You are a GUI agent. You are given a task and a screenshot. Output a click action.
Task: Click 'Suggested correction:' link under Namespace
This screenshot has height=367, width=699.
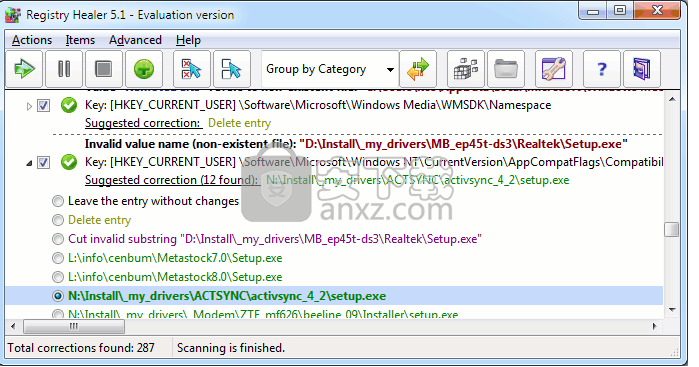[x=143, y=123]
